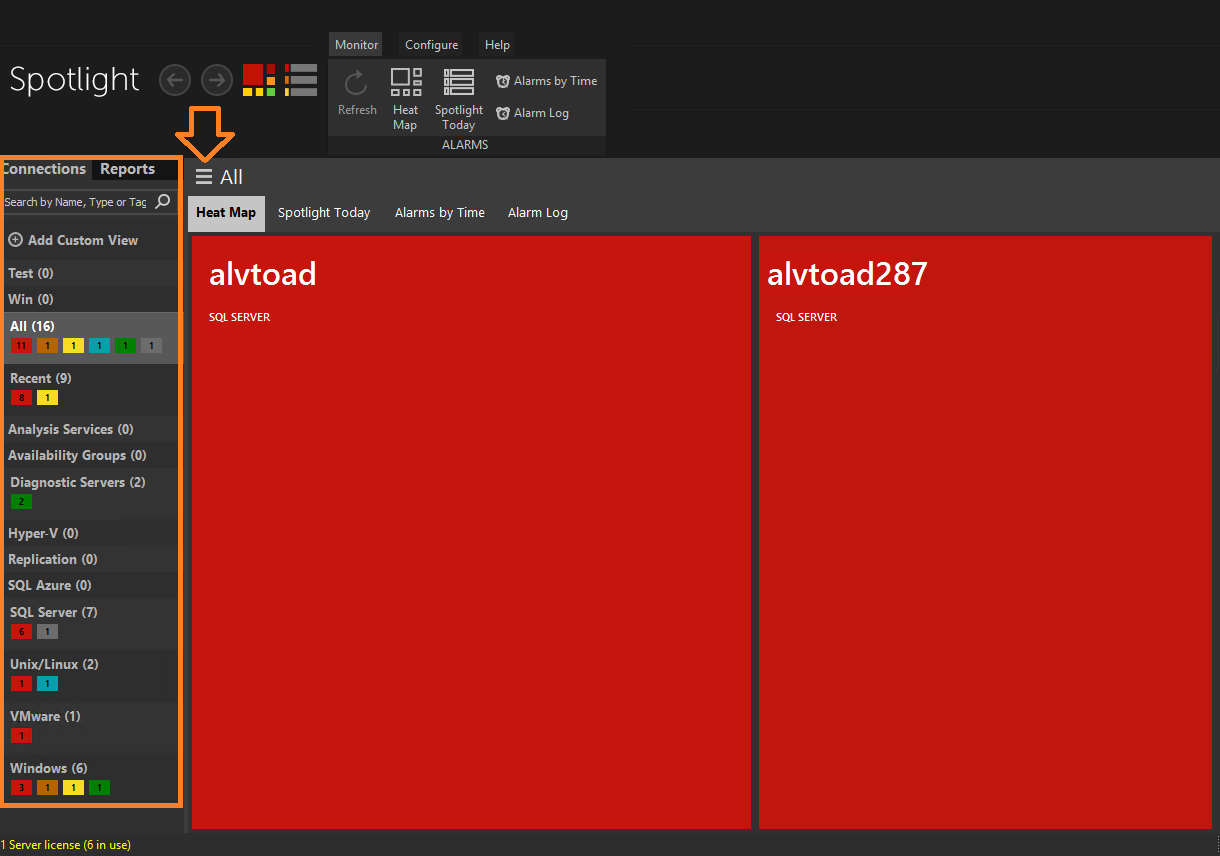Open the alvtoad287 heat map tile
This screenshot has height=856, width=1220.
[x=985, y=532]
